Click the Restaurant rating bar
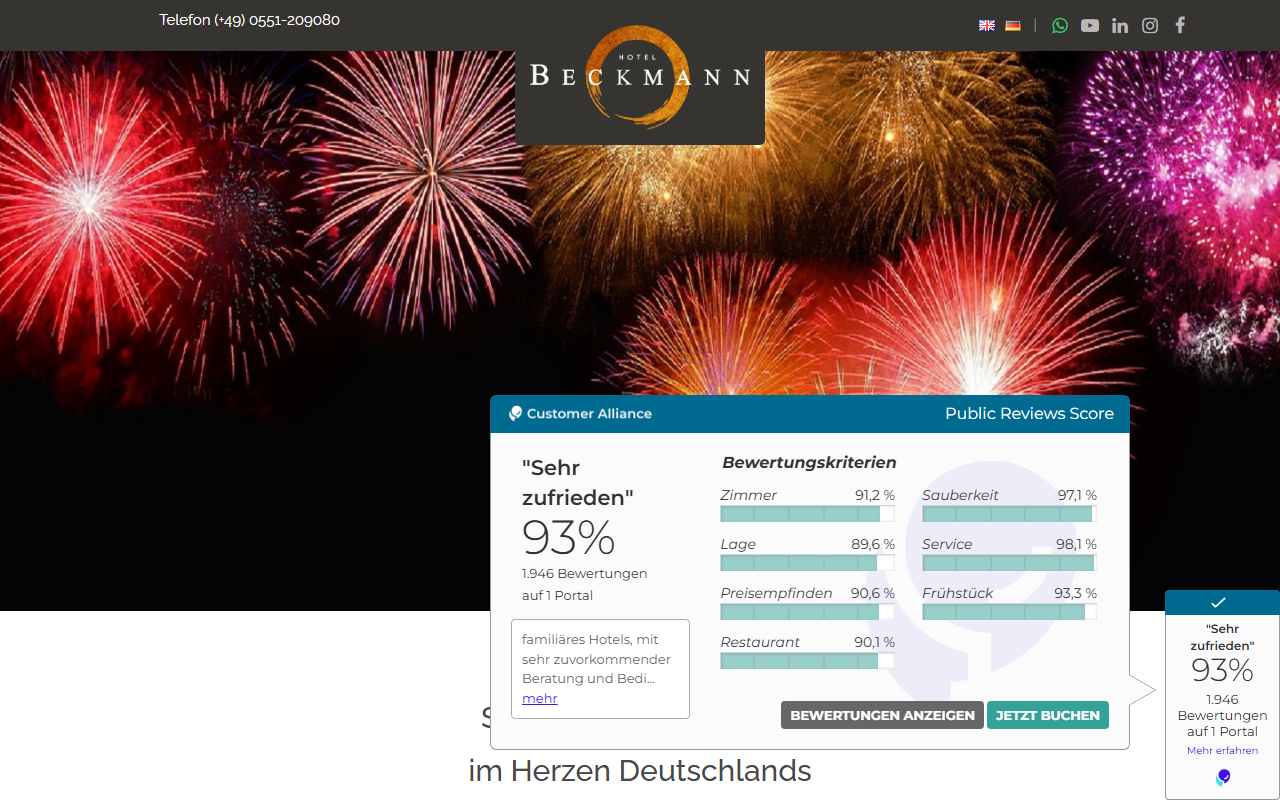 coord(807,661)
